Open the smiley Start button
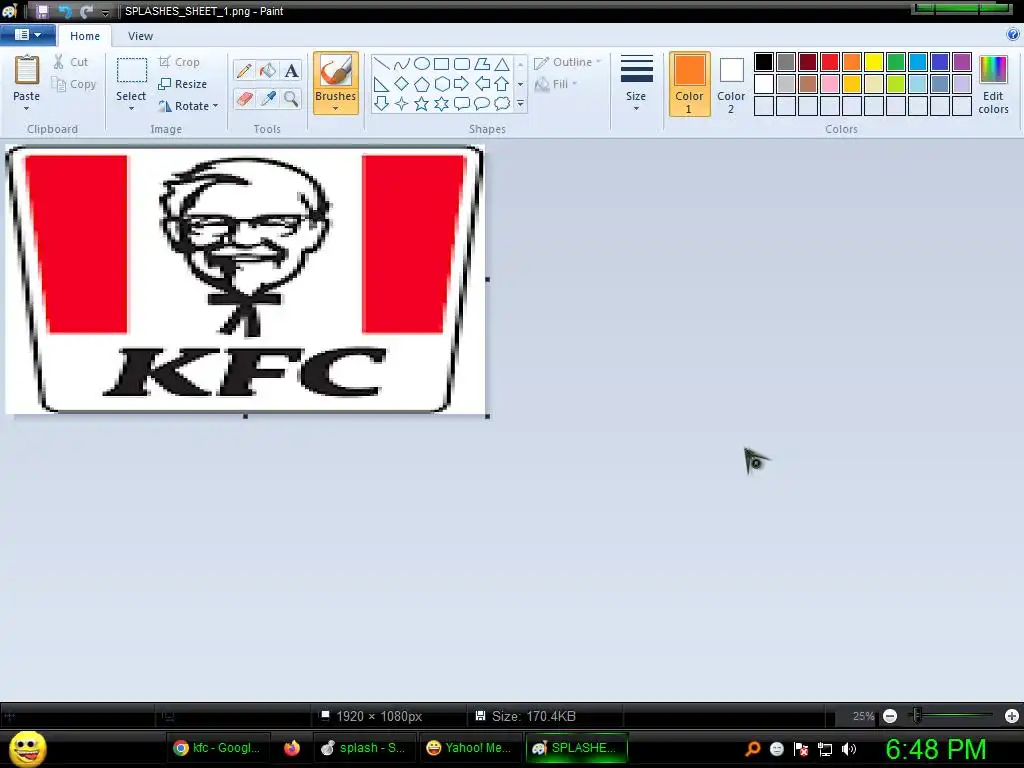The height and width of the screenshot is (768, 1024). coord(27,748)
